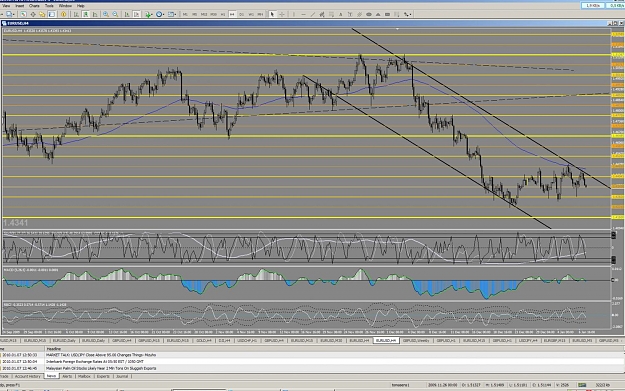Open the Experts terminal tab
625x391 pixels.
pyautogui.click(x=103, y=376)
